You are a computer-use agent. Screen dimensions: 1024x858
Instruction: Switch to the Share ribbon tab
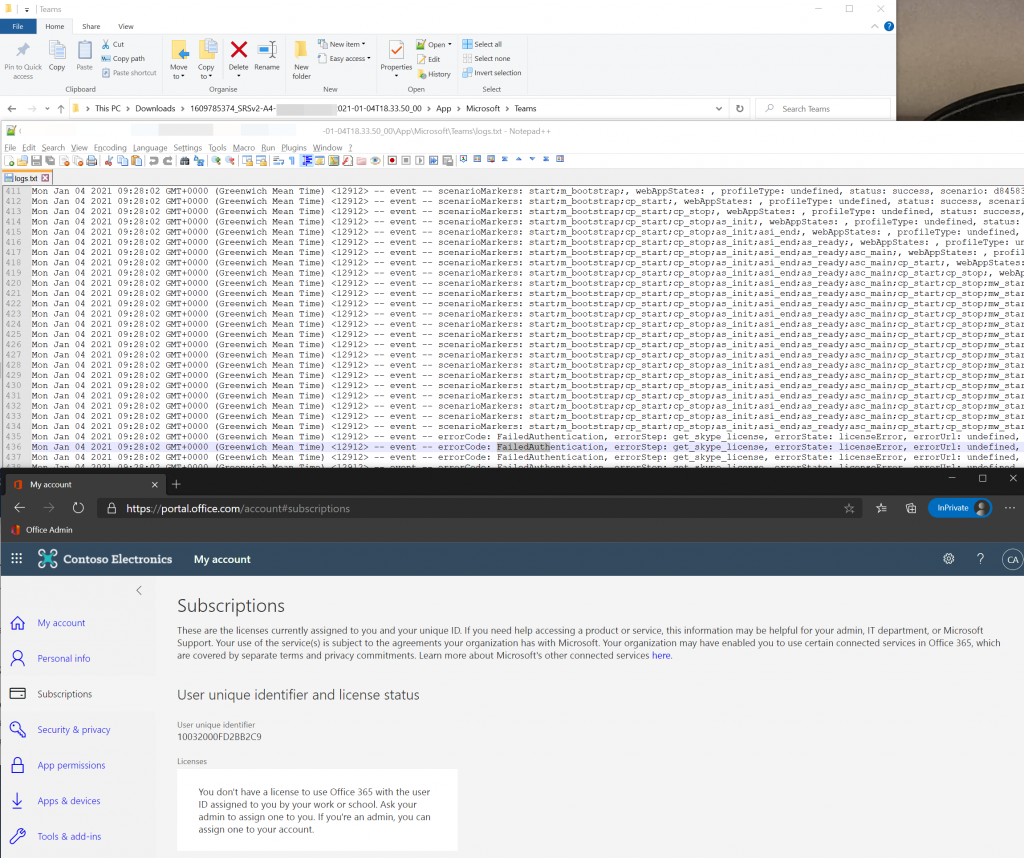pyautogui.click(x=91, y=27)
